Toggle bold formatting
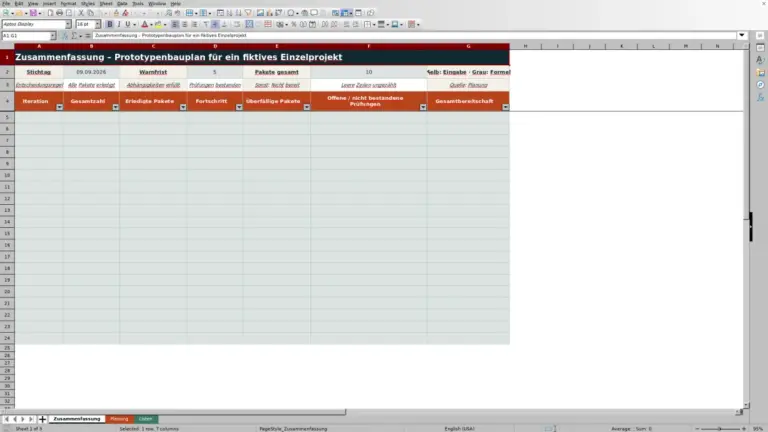Viewport: 768px width, 432px height. coord(110,24)
